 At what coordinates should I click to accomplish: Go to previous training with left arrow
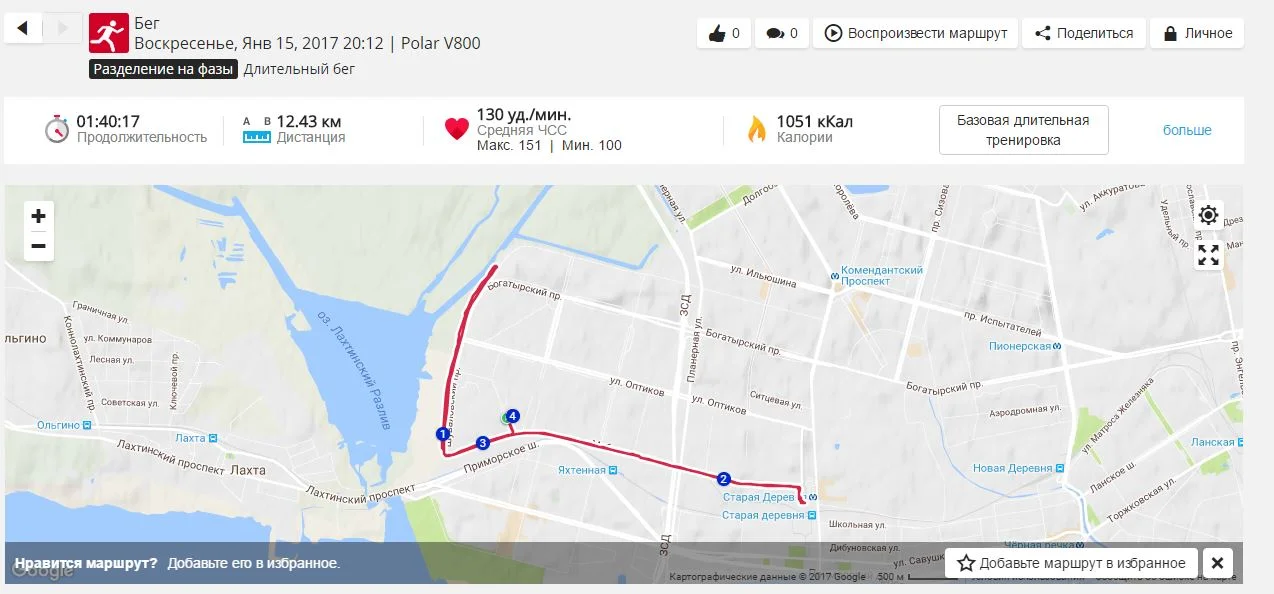[x=23, y=28]
